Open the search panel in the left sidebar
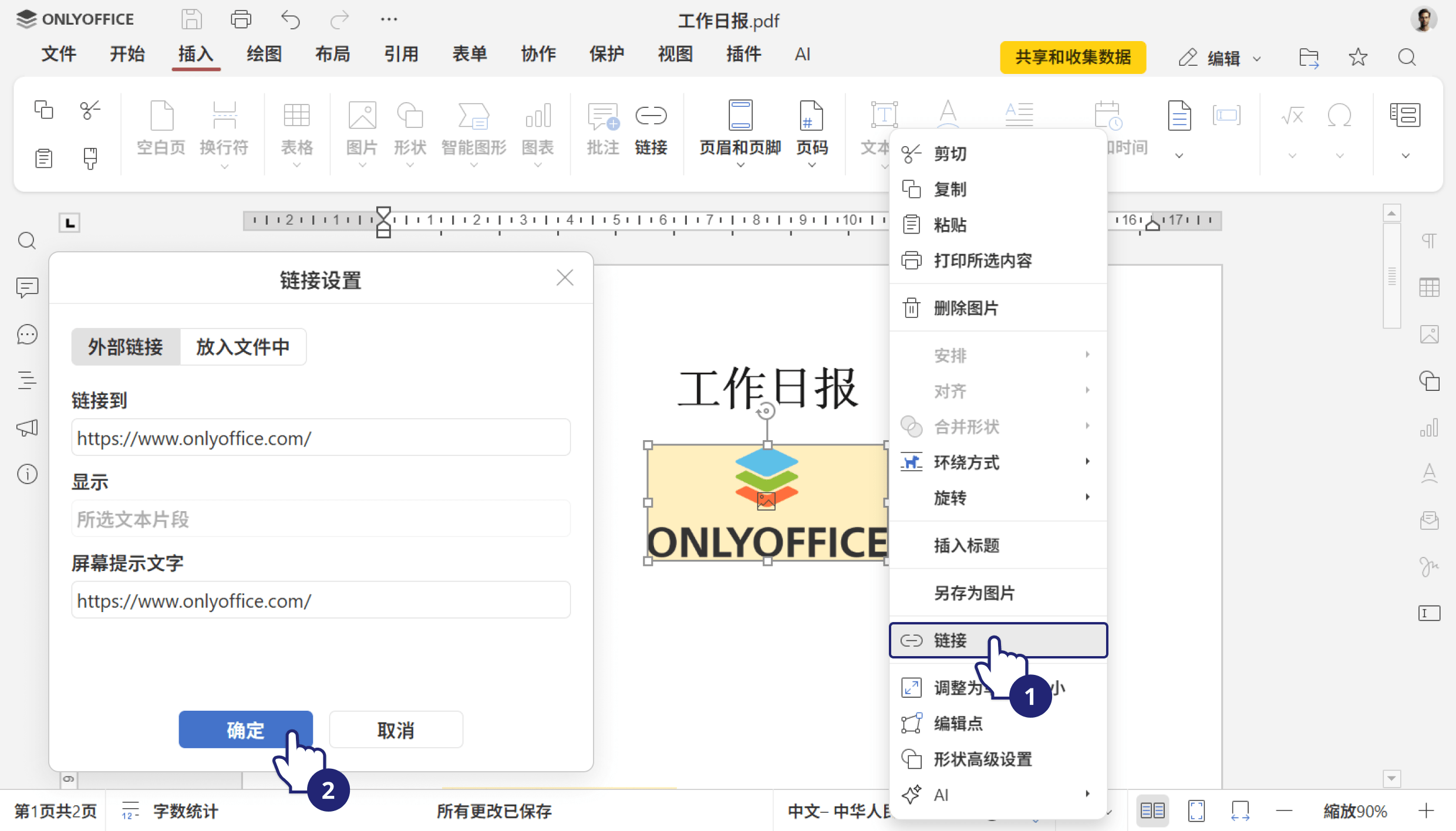 coord(27,241)
